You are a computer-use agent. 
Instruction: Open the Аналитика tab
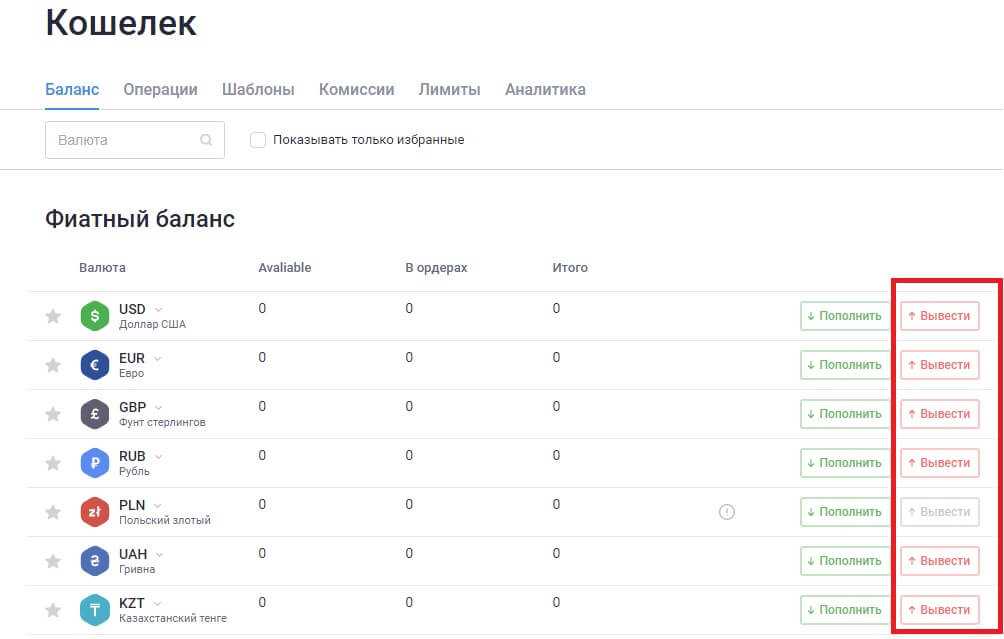click(x=545, y=90)
